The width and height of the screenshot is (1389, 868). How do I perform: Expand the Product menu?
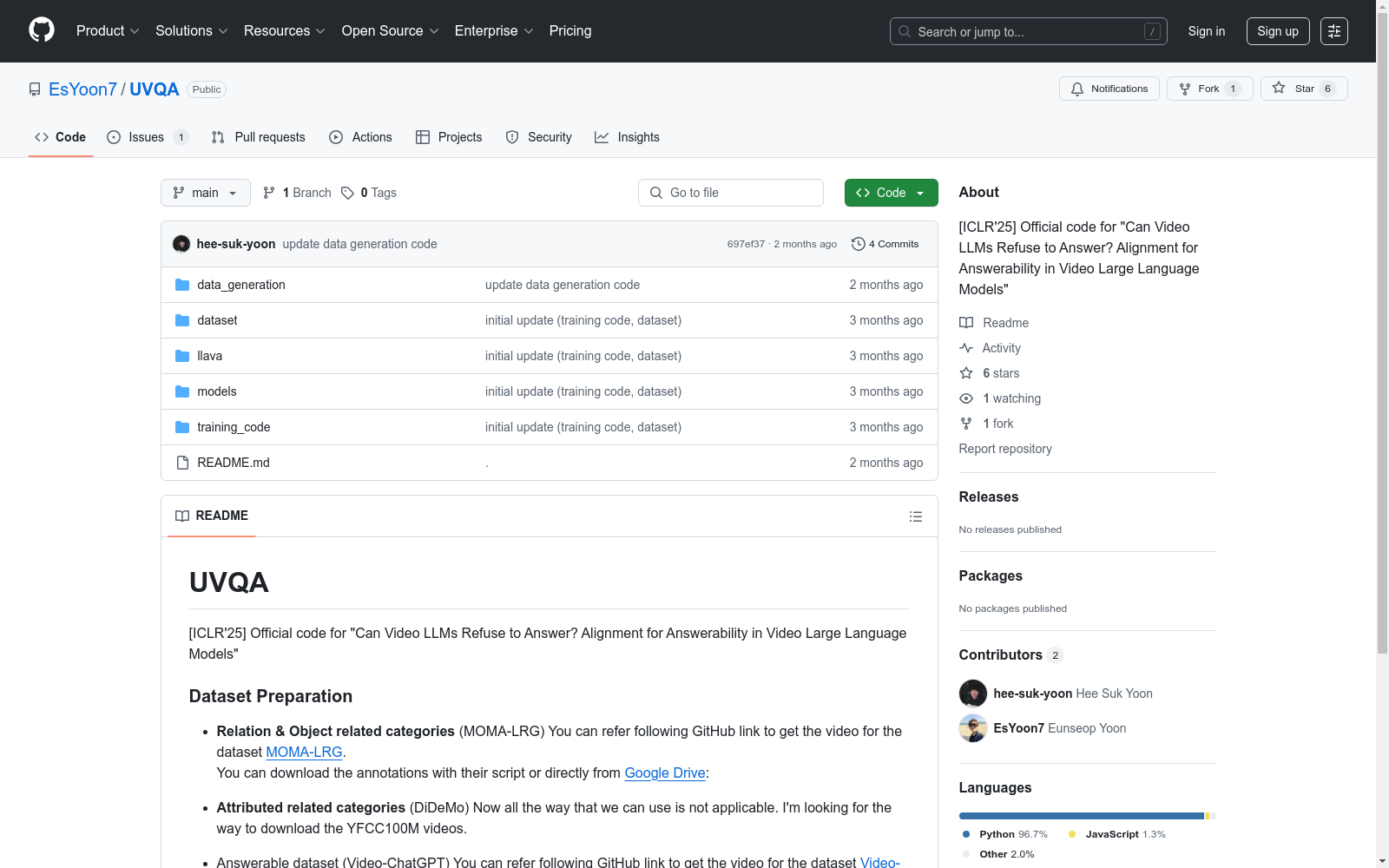(x=108, y=31)
